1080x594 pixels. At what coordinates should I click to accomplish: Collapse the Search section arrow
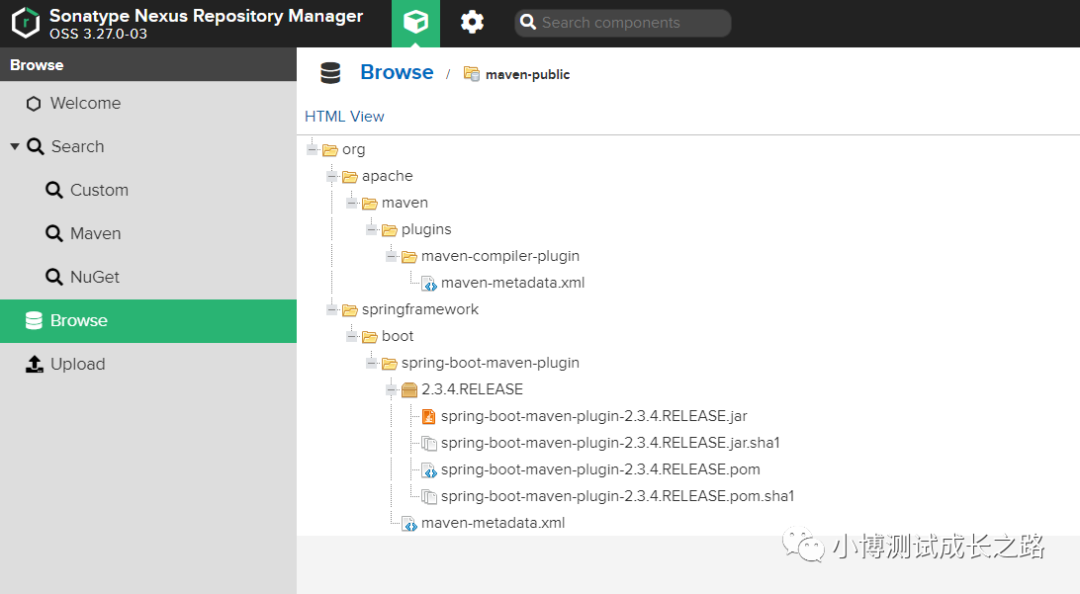15,147
